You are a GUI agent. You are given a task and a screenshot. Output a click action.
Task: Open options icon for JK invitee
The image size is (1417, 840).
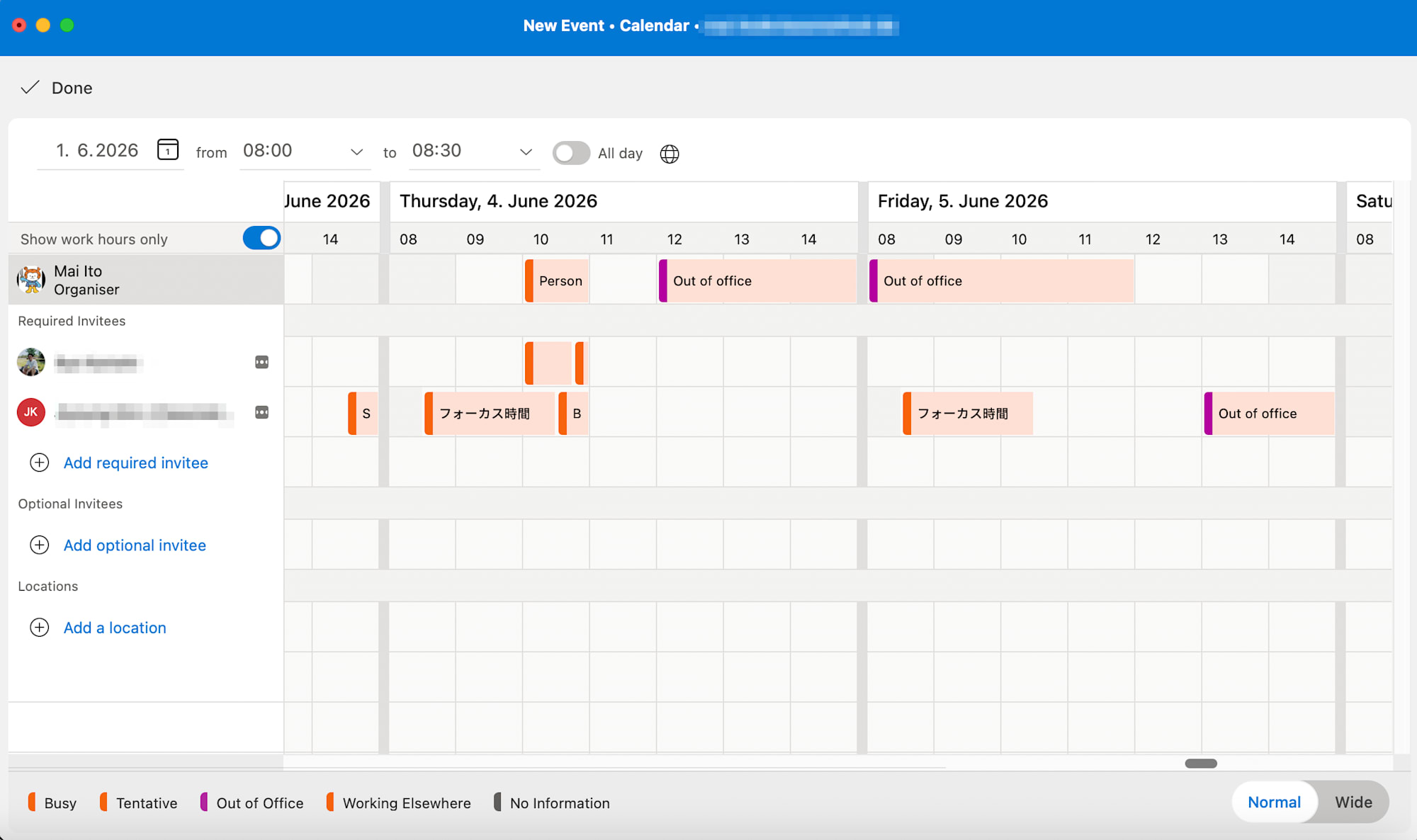tap(261, 412)
